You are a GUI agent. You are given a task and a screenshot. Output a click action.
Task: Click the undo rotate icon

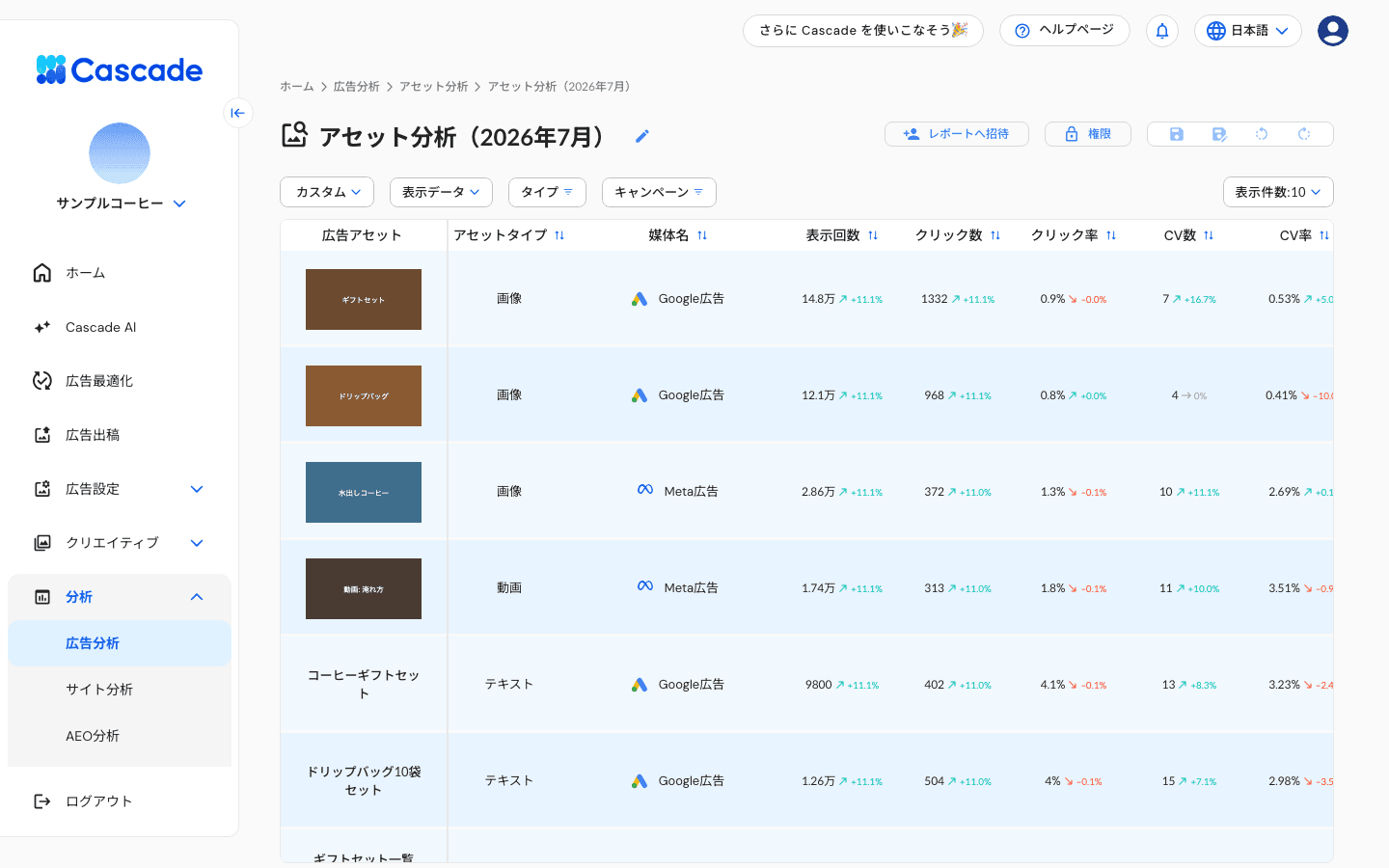coord(1262,134)
